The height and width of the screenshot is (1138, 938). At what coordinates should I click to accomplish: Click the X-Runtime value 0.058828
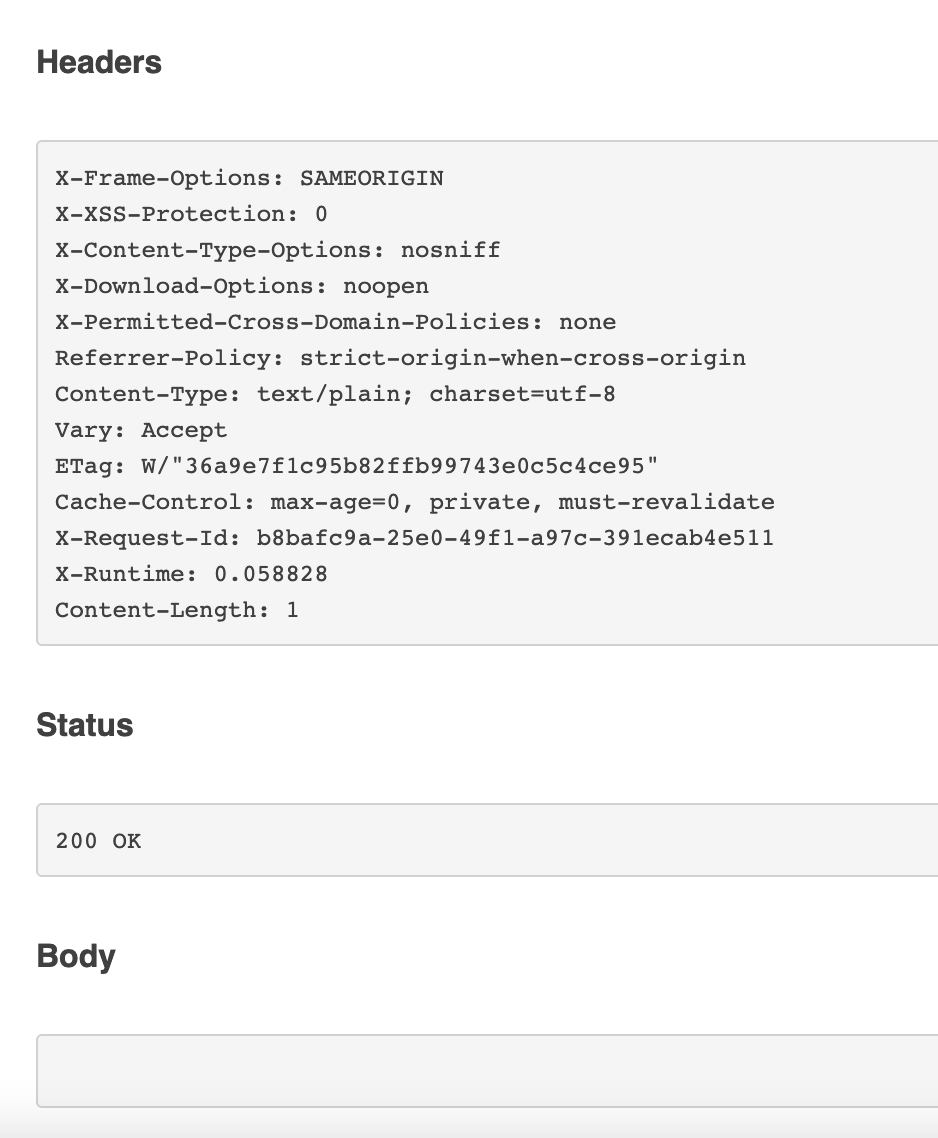pos(271,574)
